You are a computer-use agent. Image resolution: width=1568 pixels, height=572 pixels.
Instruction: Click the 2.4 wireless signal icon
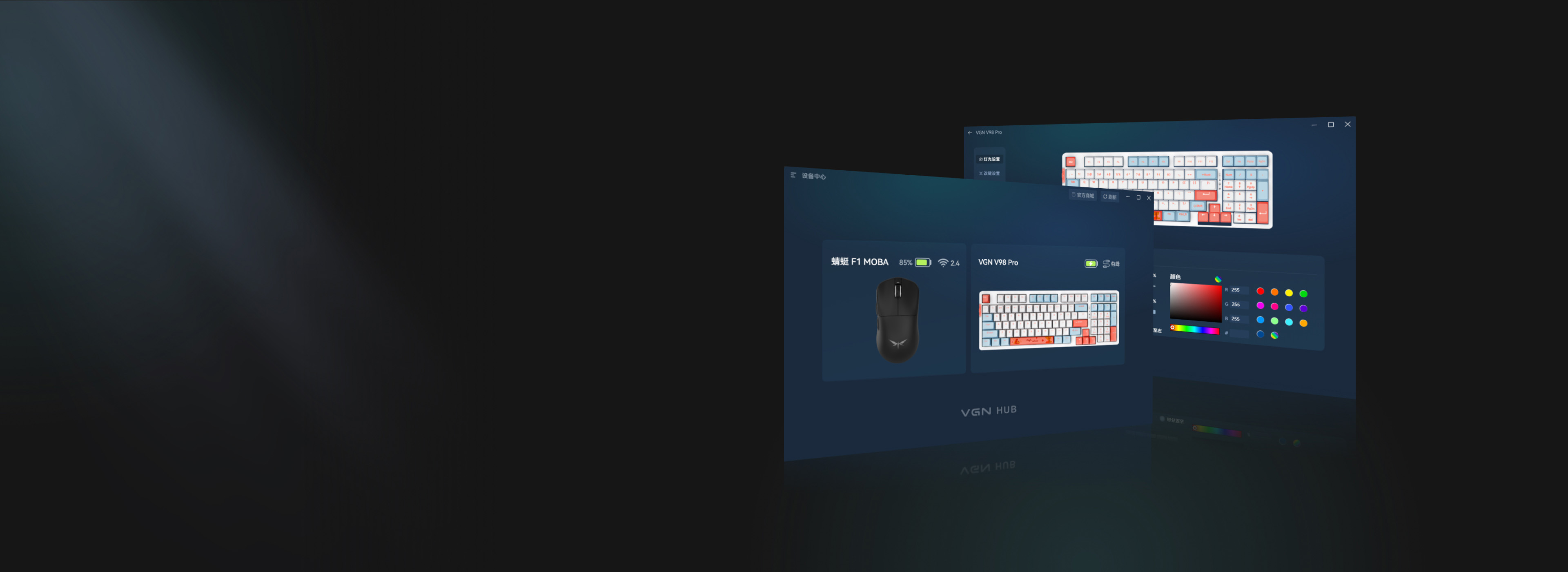pos(943,263)
